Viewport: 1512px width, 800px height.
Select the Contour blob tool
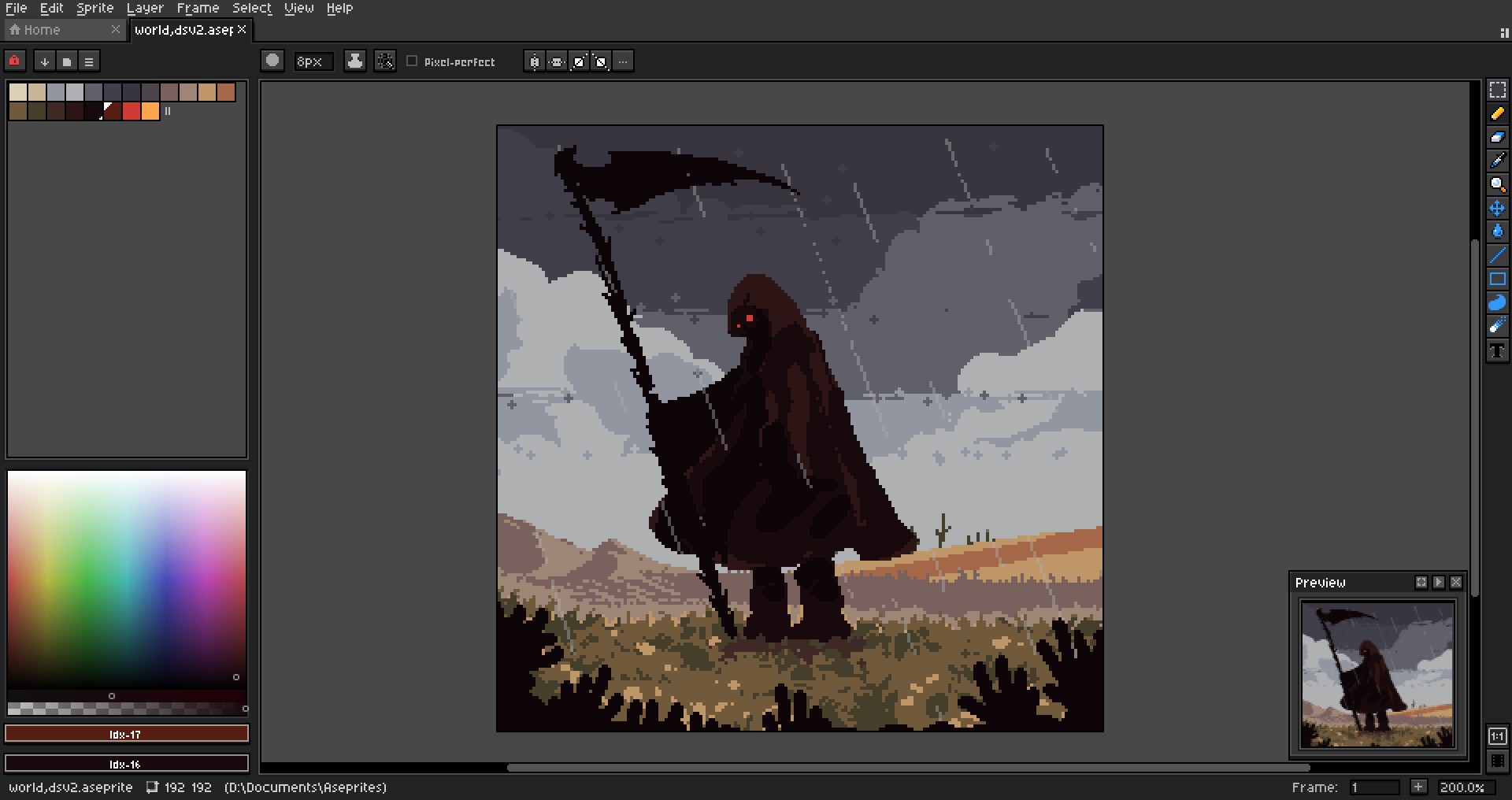pyautogui.click(x=1497, y=302)
